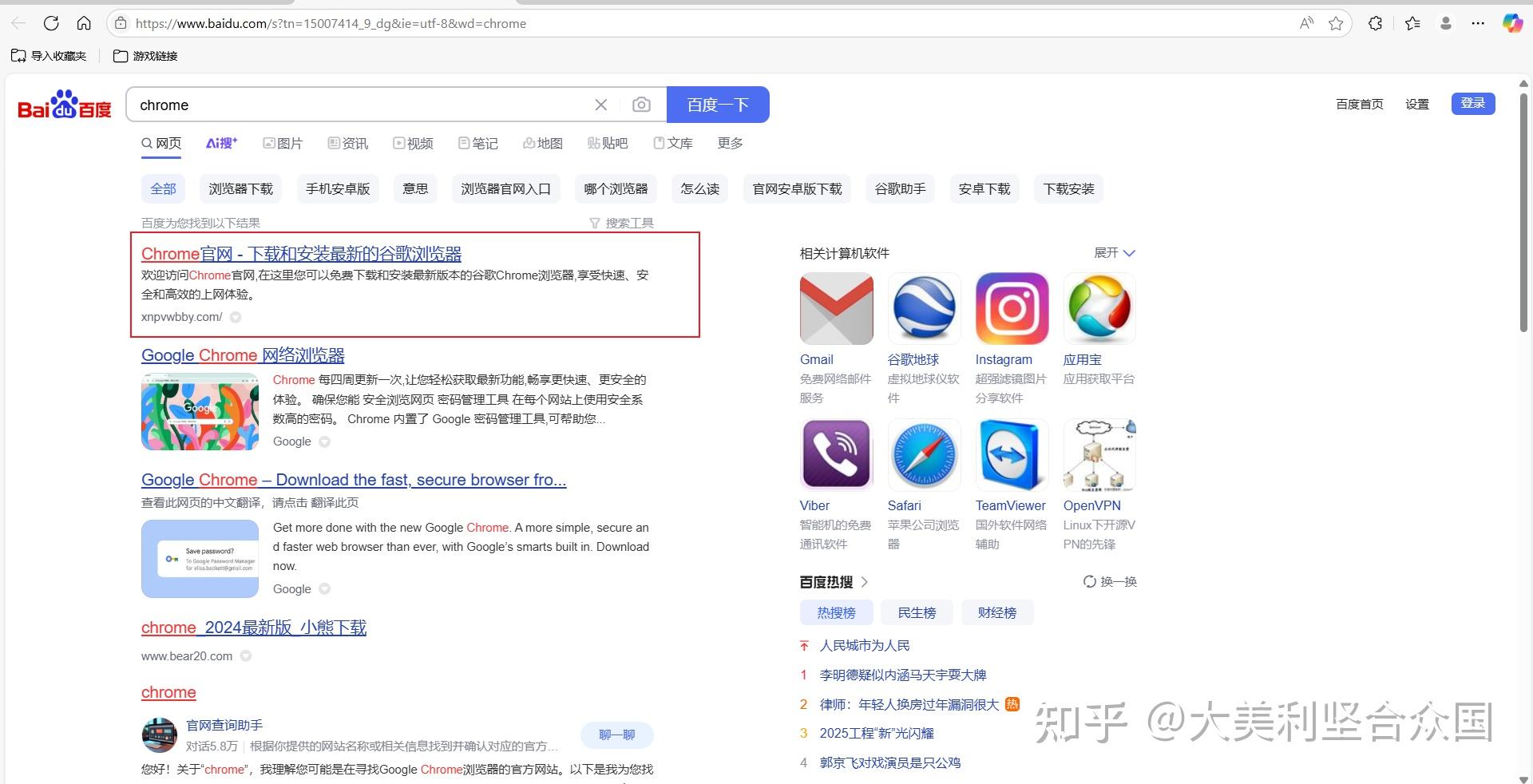Select the 谷歌助手 filter chip
1533x784 pixels.
901,189
